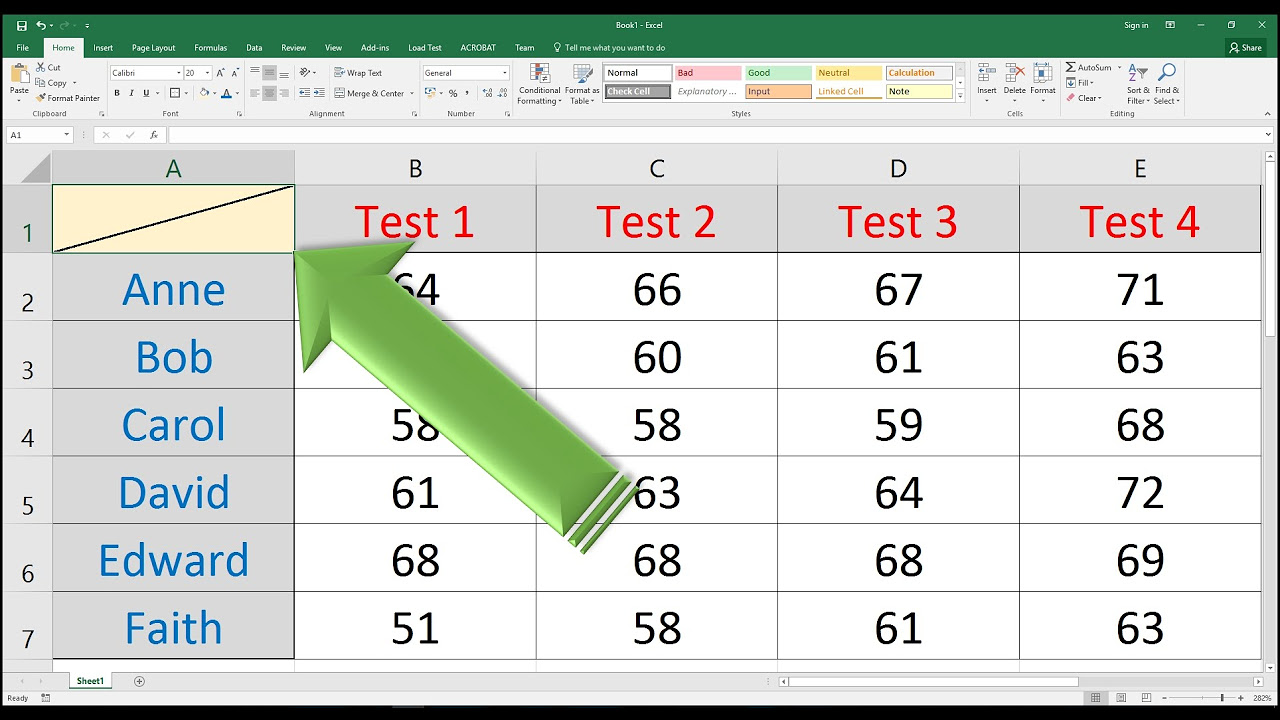Expand the borders dropdown arrow
This screenshot has height=720, width=1280.
click(187, 93)
